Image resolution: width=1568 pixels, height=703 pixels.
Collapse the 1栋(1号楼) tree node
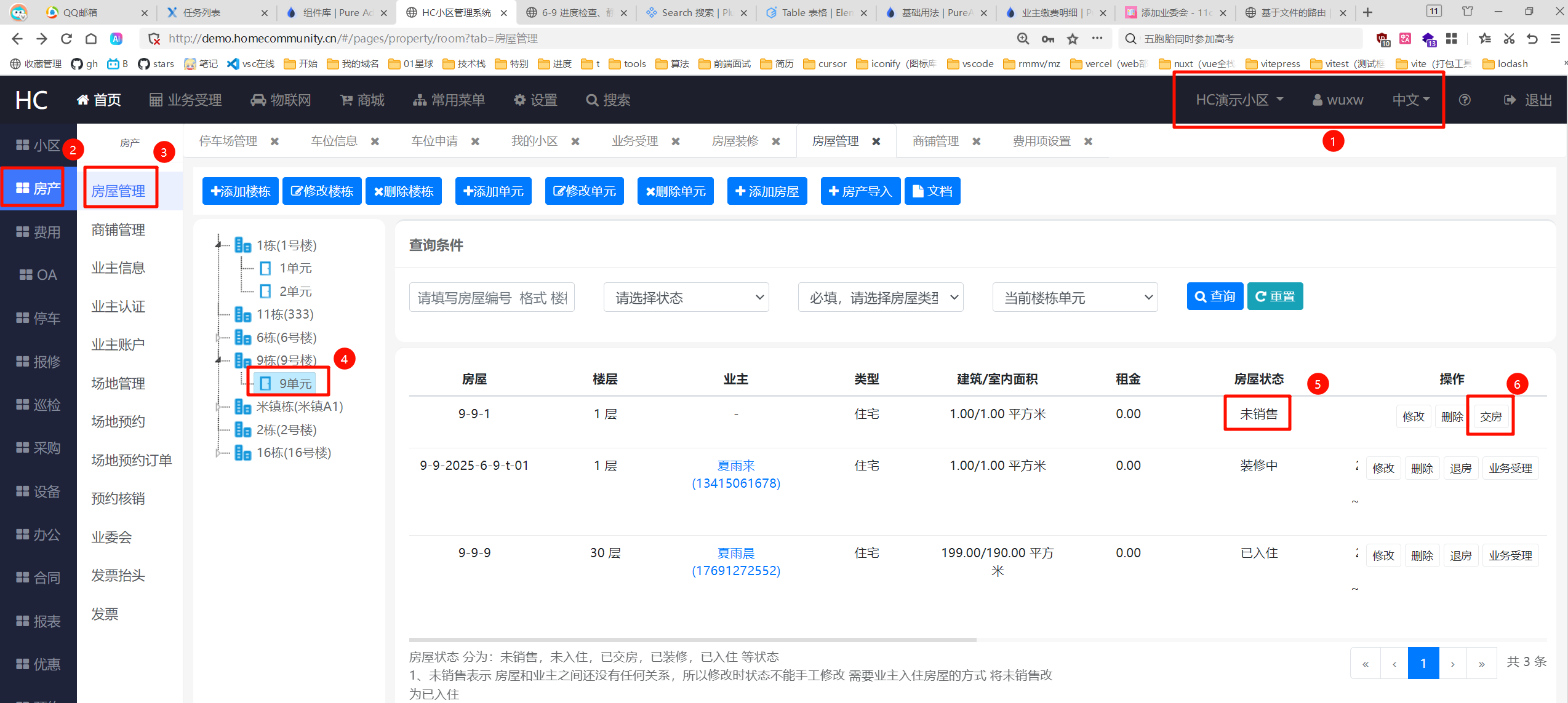218,245
